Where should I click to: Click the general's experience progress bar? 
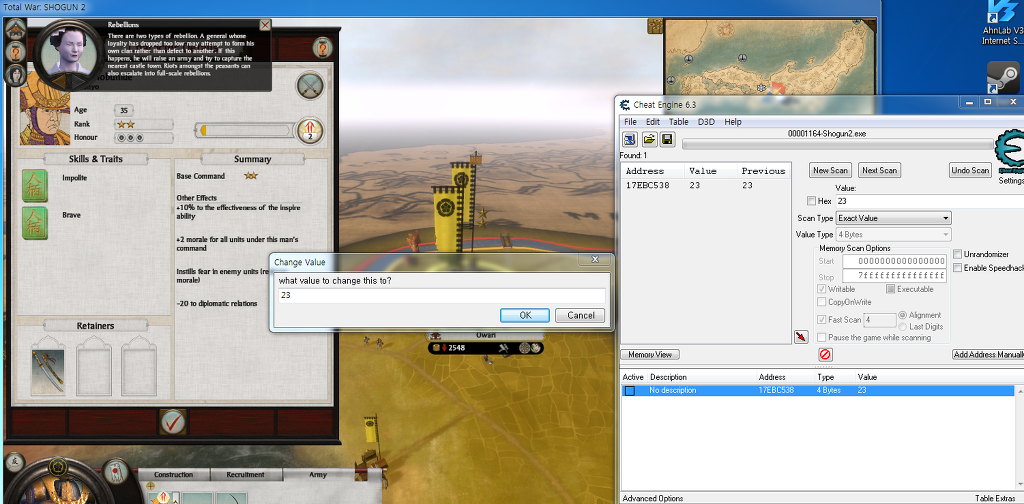[x=244, y=131]
